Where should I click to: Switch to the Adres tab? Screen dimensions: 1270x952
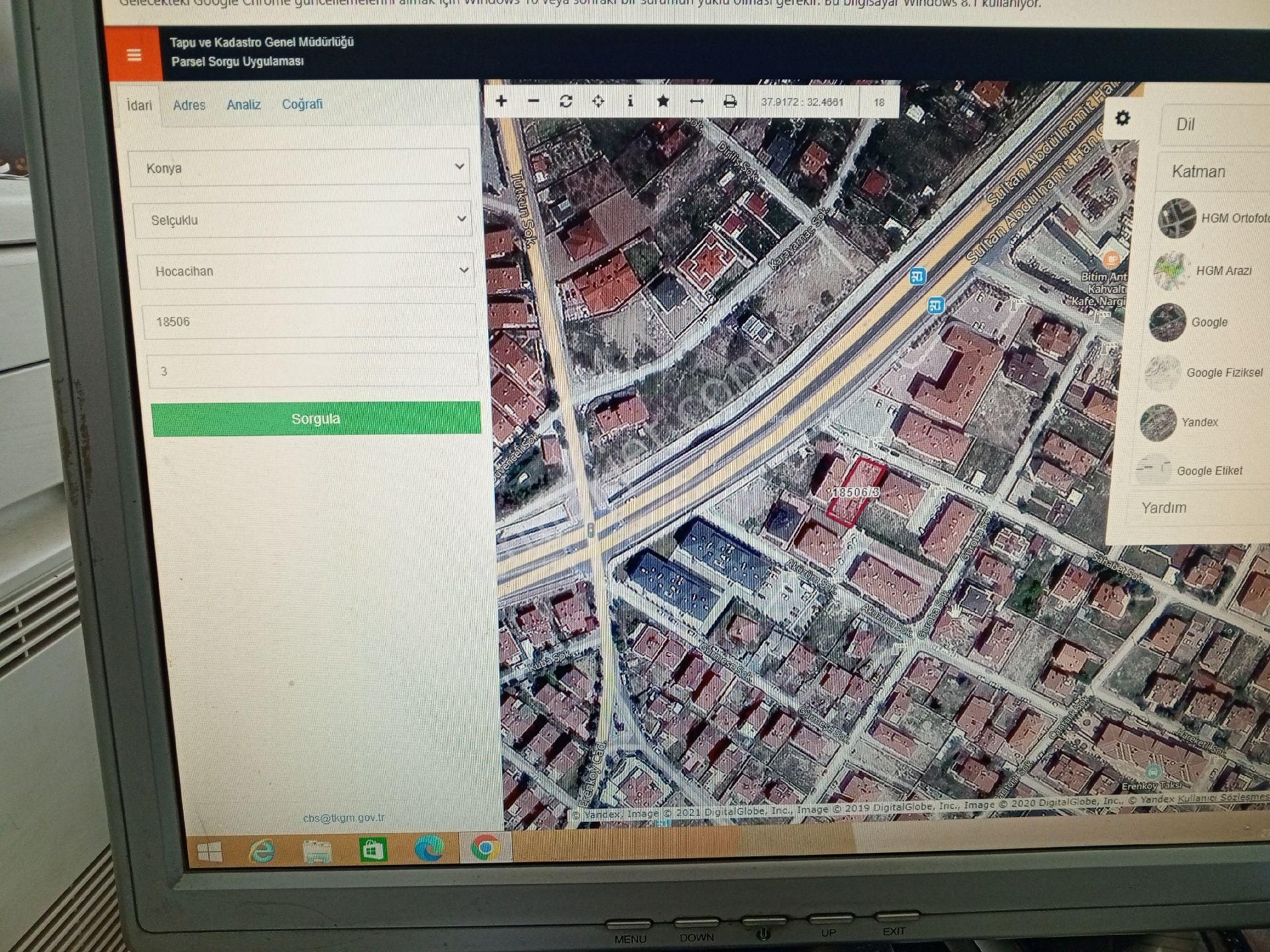point(189,104)
